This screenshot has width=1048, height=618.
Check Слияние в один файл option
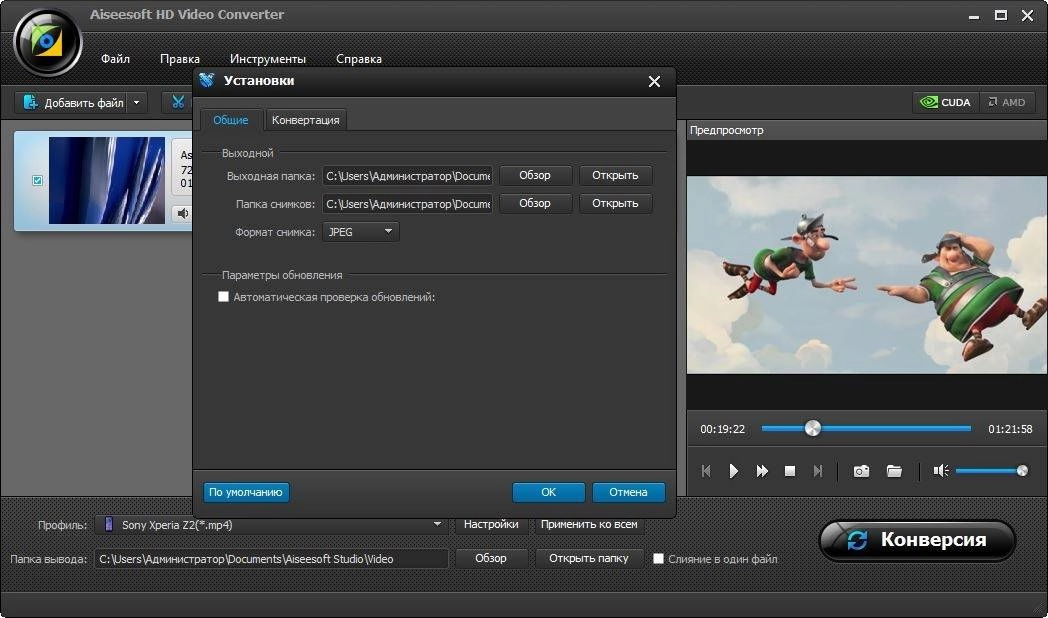tap(658, 559)
